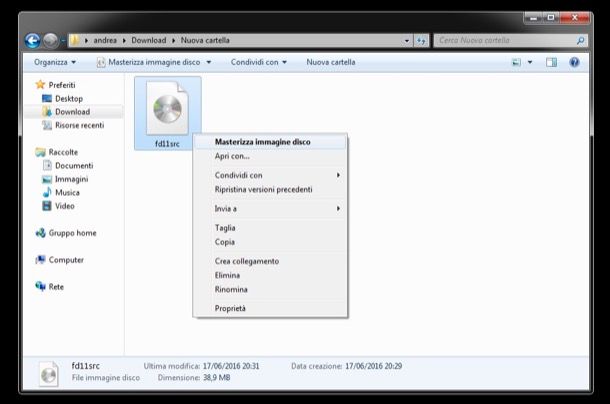Open the change view icon in toolbar
This screenshot has width=610, height=404.
tap(517, 62)
